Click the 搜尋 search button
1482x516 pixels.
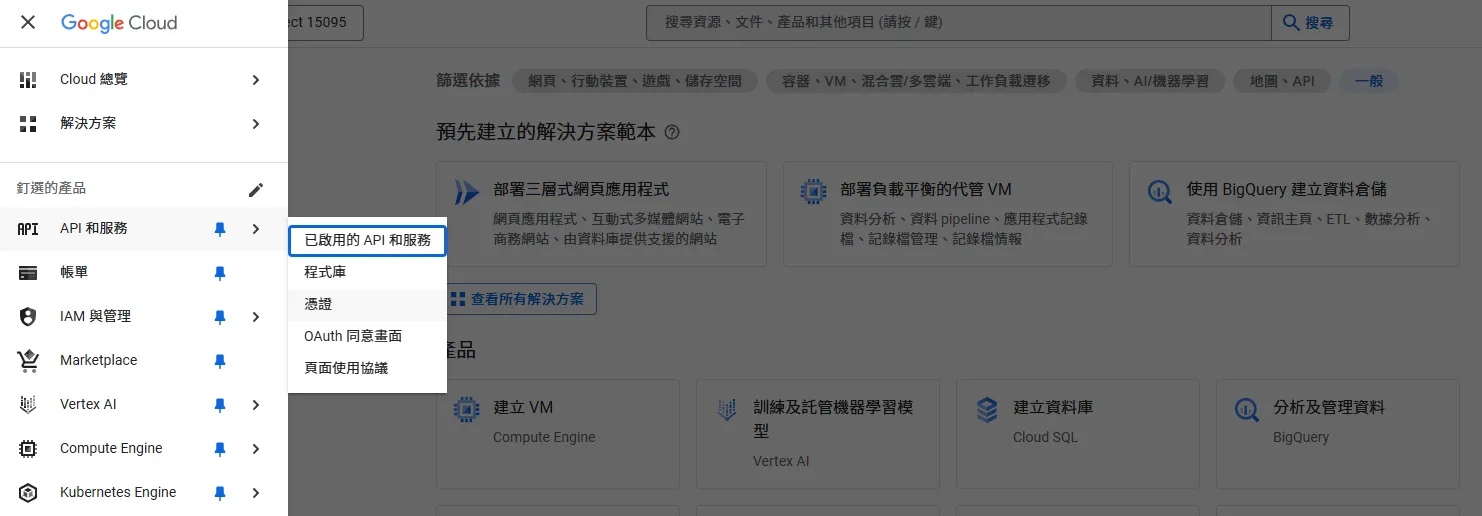(1310, 22)
